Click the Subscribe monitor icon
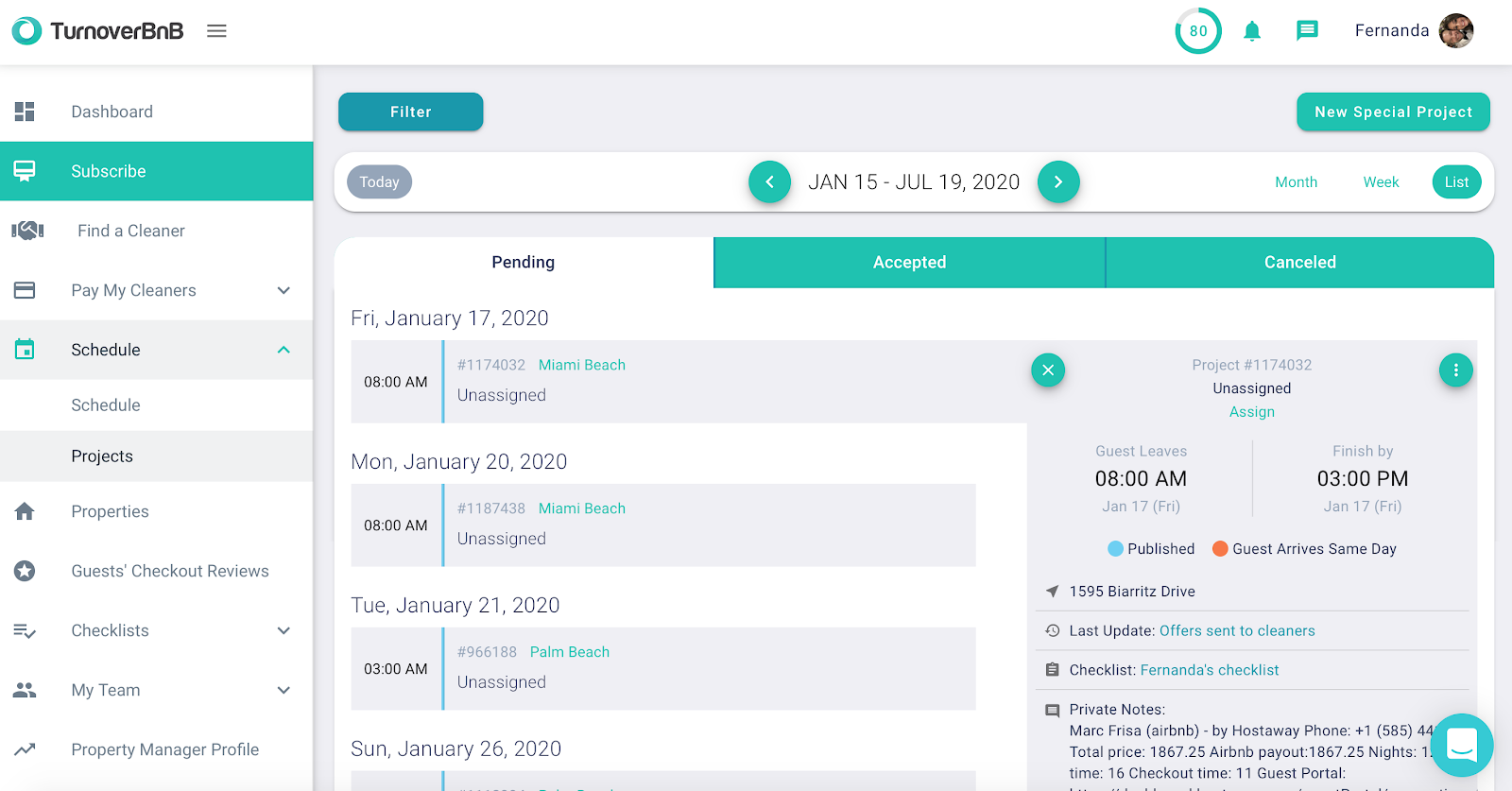1512x791 pixels. [x=25, y=171]
